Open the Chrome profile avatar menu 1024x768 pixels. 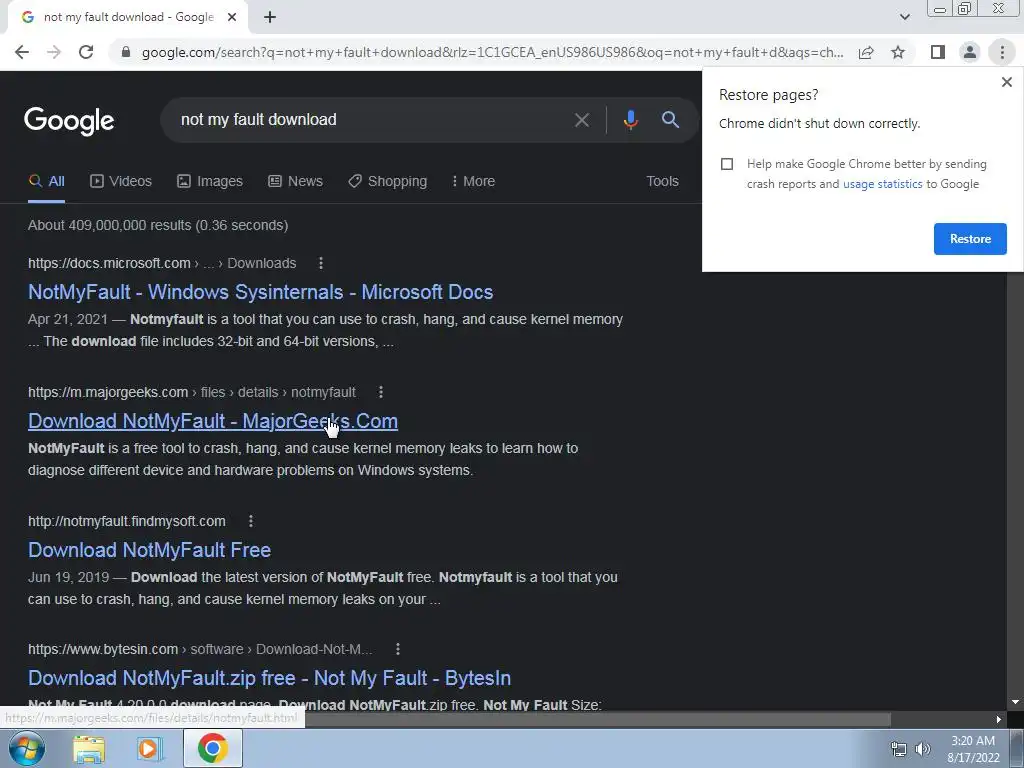point(970,52)
